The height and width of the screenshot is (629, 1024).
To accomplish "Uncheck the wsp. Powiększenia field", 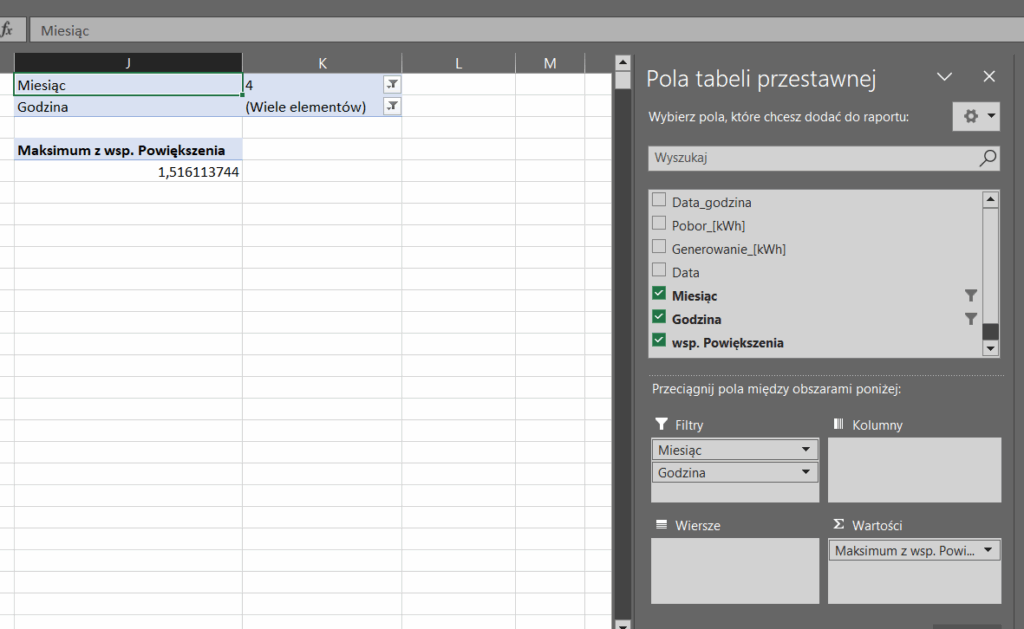I will 659,342.
